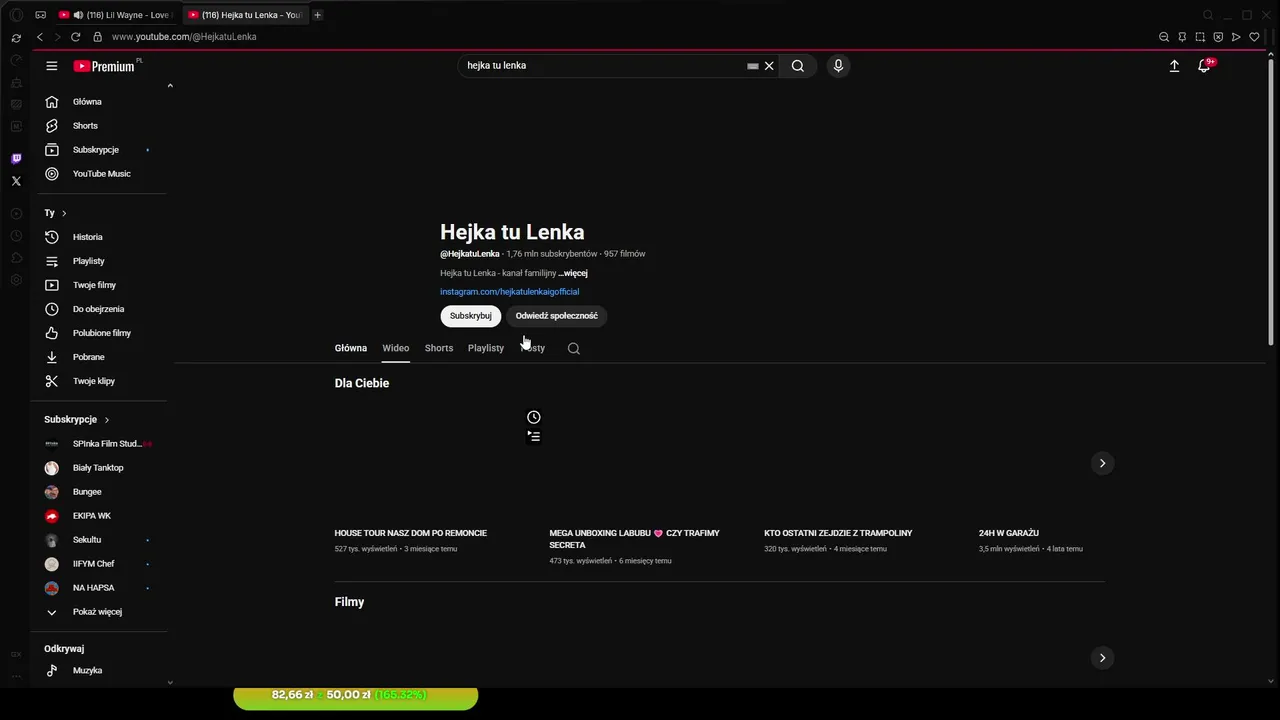The width and height of the screenshot is (1280, 720).
Task: Show next Filmy videos with arrow
Action: coord(1102,658)
